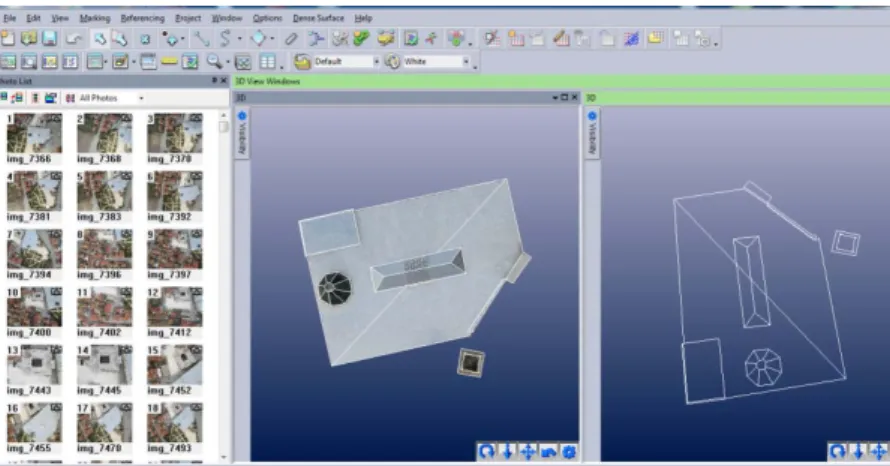Open the White material combo box

tap(436, 61)
